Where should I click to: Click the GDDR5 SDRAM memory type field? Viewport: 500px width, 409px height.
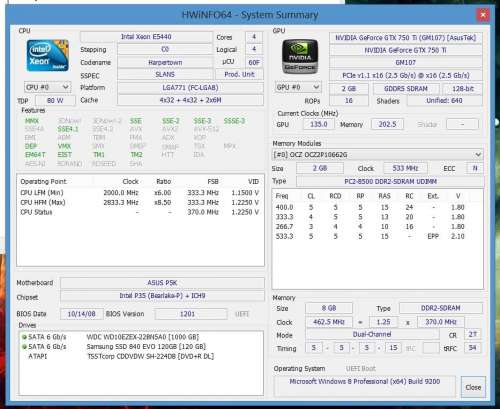coord(405,89)
